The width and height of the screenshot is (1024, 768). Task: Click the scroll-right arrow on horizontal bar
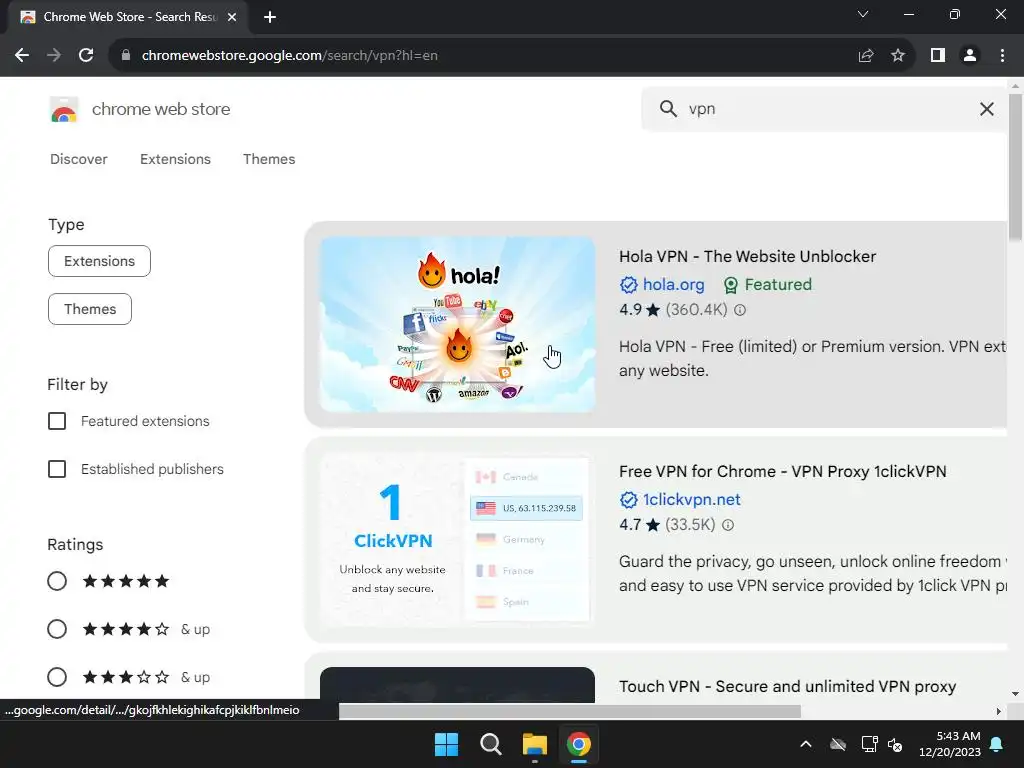pos(998,711)
